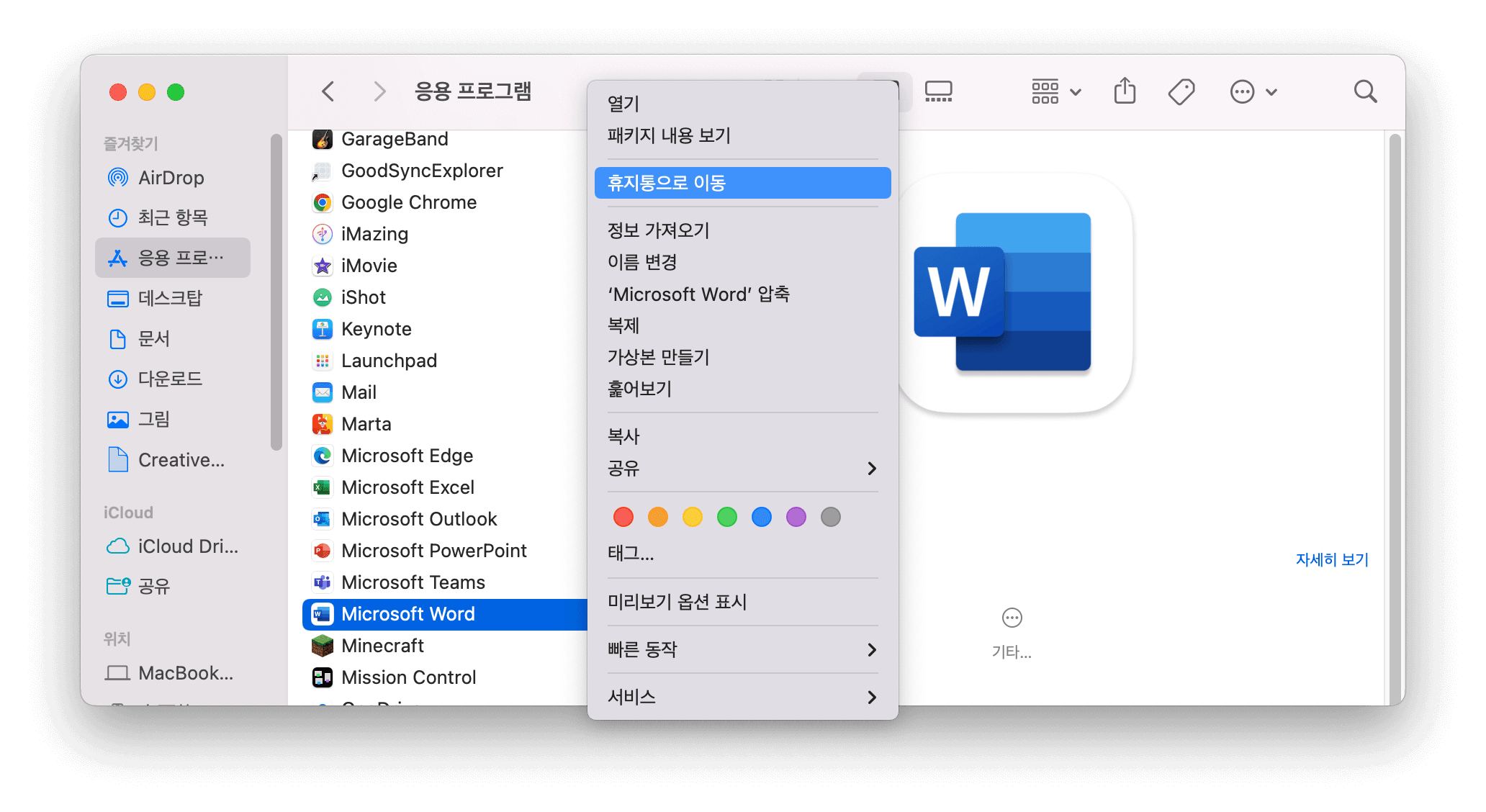The image size is (1486, 812).
Task: Apply the green tag color
Action: tap(727, 517)
